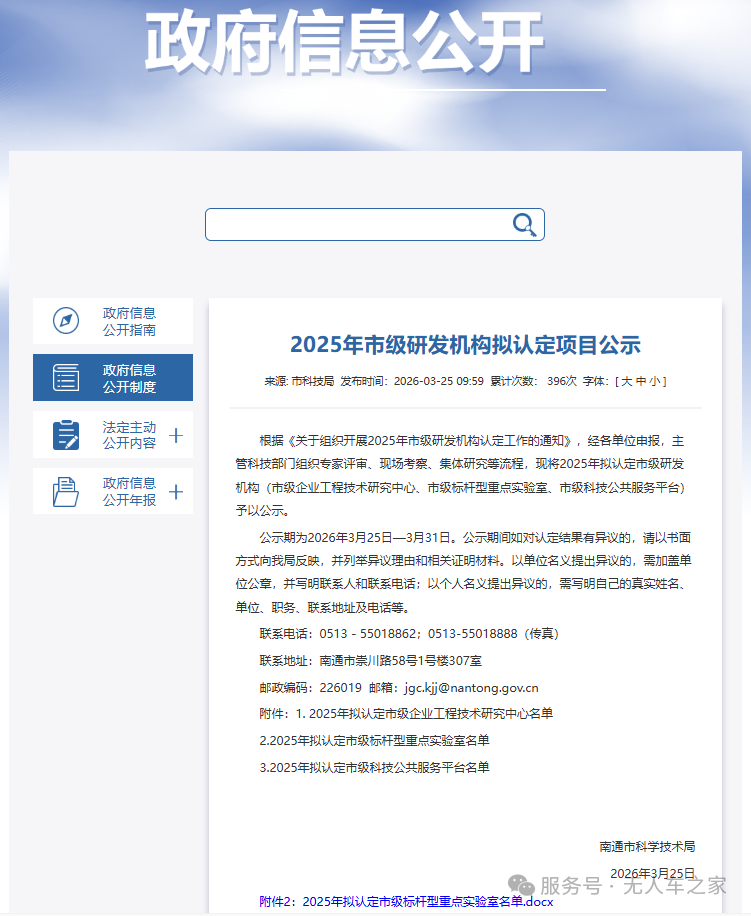This screenshot has height=916, width=751.
Task: Click the signature date 2026年3月25日
Action: coord(652,873)
